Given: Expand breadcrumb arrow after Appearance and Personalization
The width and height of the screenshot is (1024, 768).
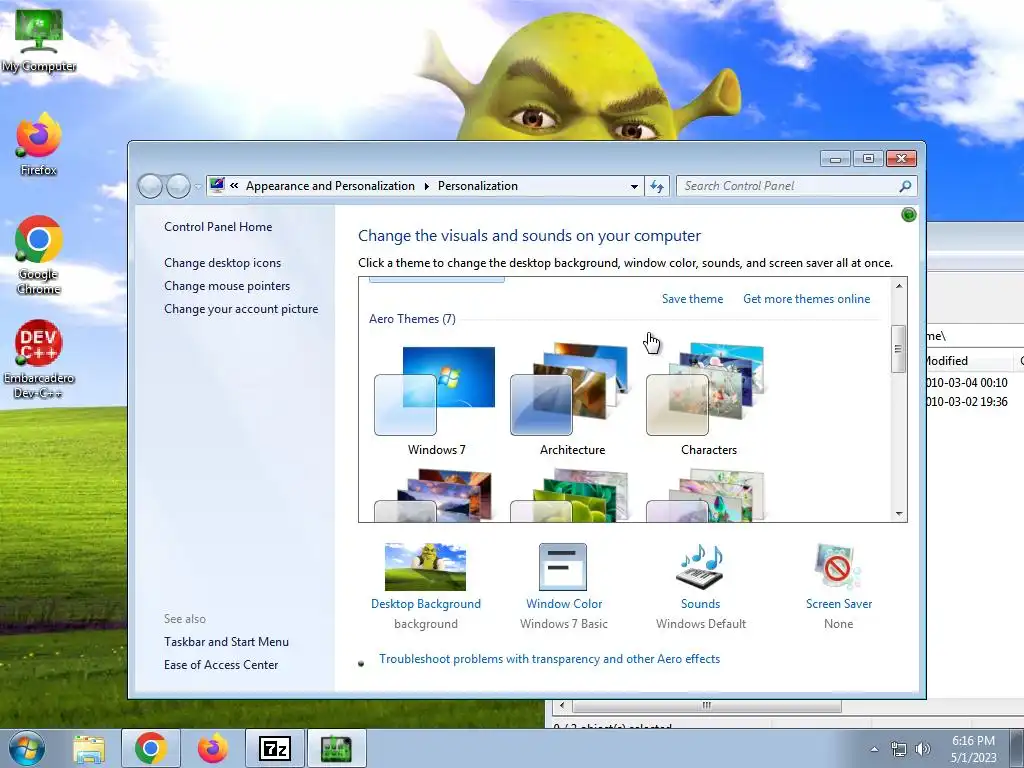Looking at the screenshot, I should 426,187.
